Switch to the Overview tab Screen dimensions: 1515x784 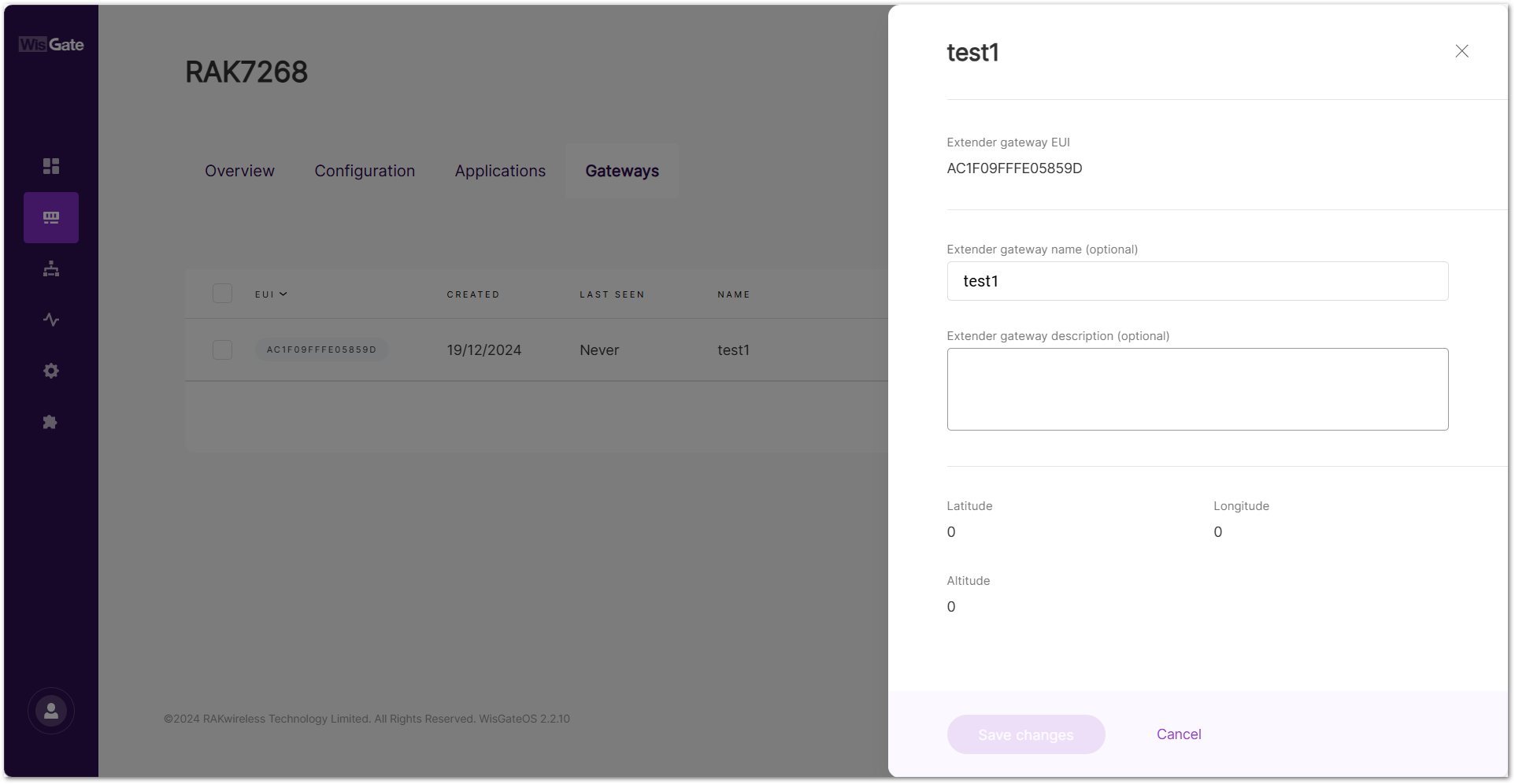[x=239, y=171]
